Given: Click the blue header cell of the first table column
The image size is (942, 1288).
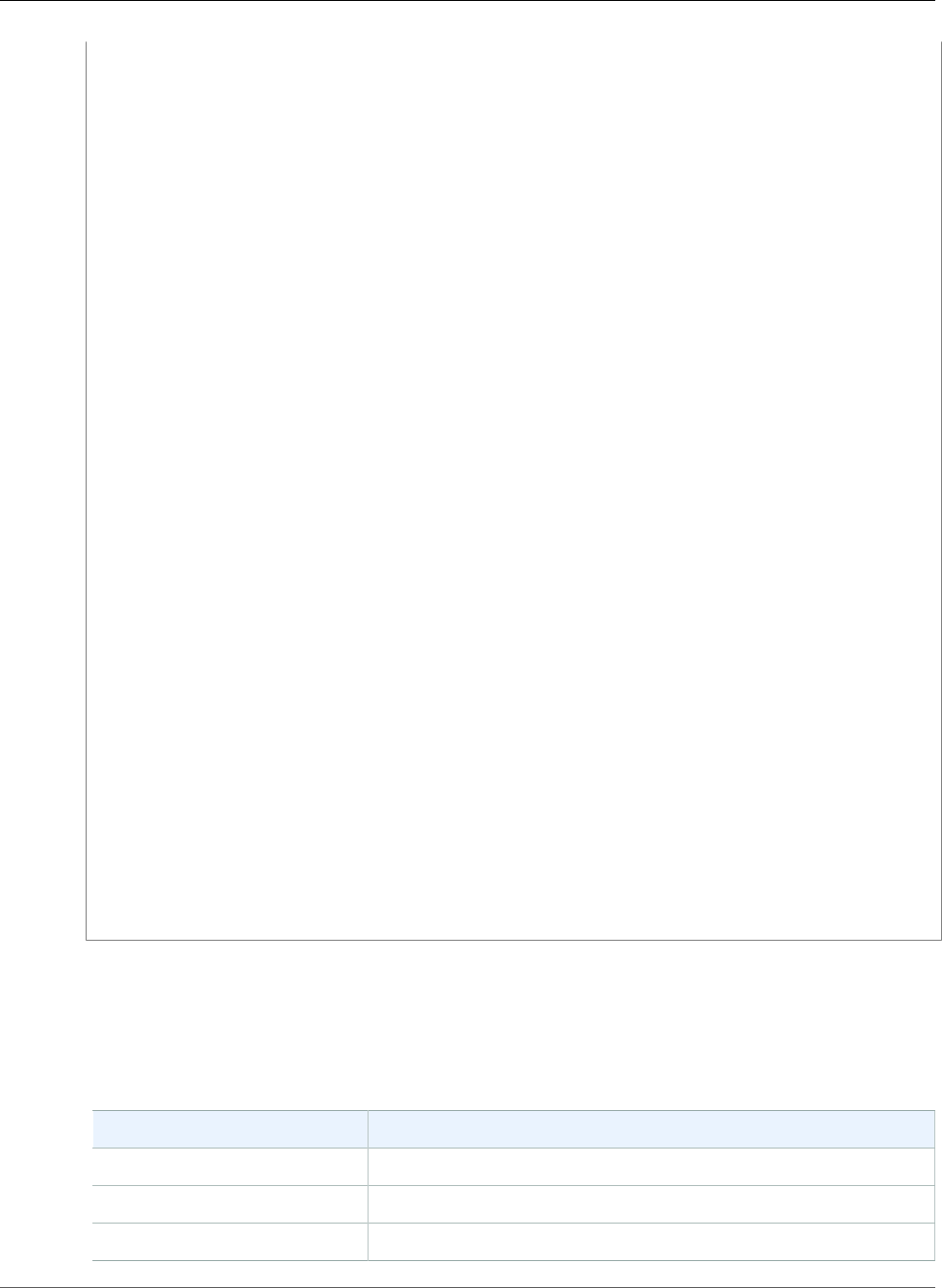Looking at the screenshot, I should 230,1128.
